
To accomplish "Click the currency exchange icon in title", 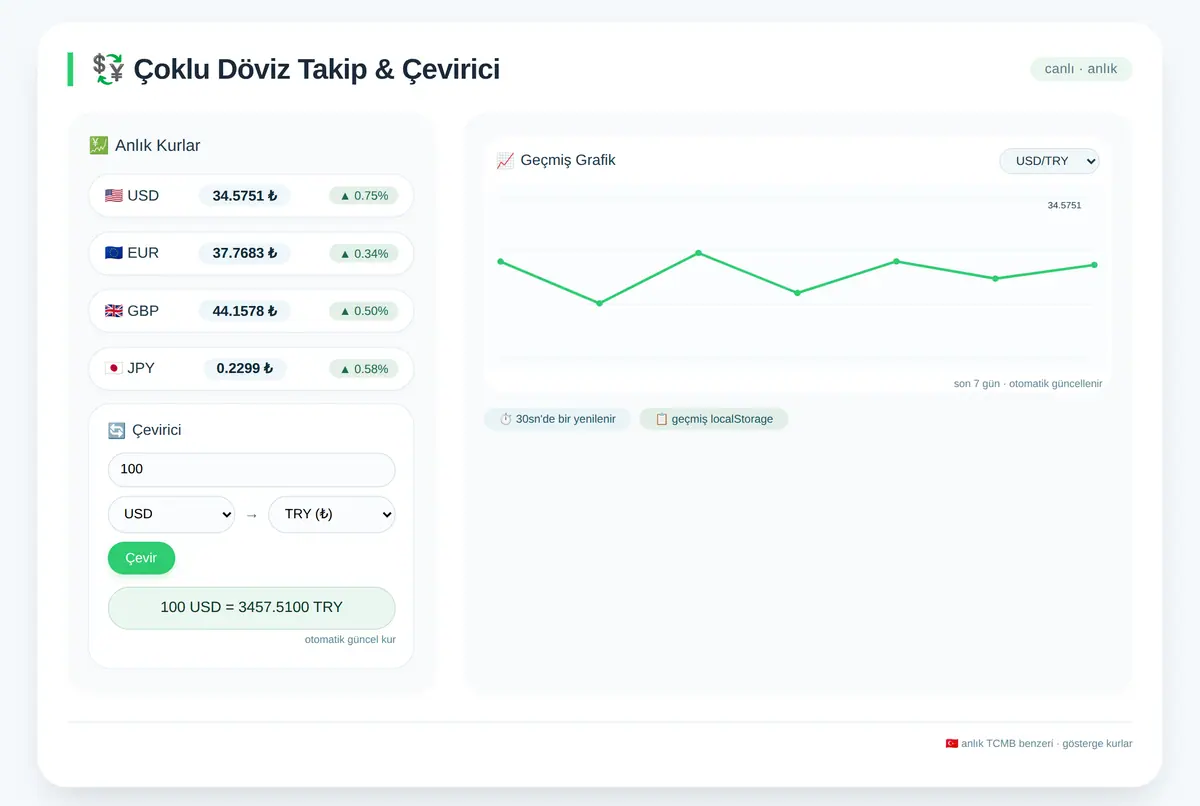I will pos(108,69).
